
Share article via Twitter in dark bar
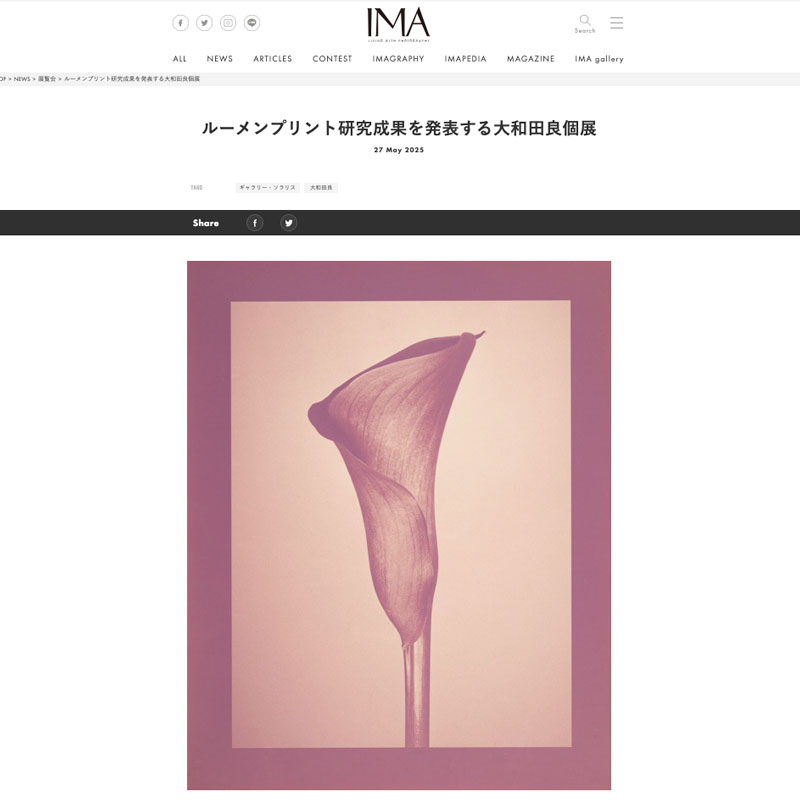[x=288, y=223]
